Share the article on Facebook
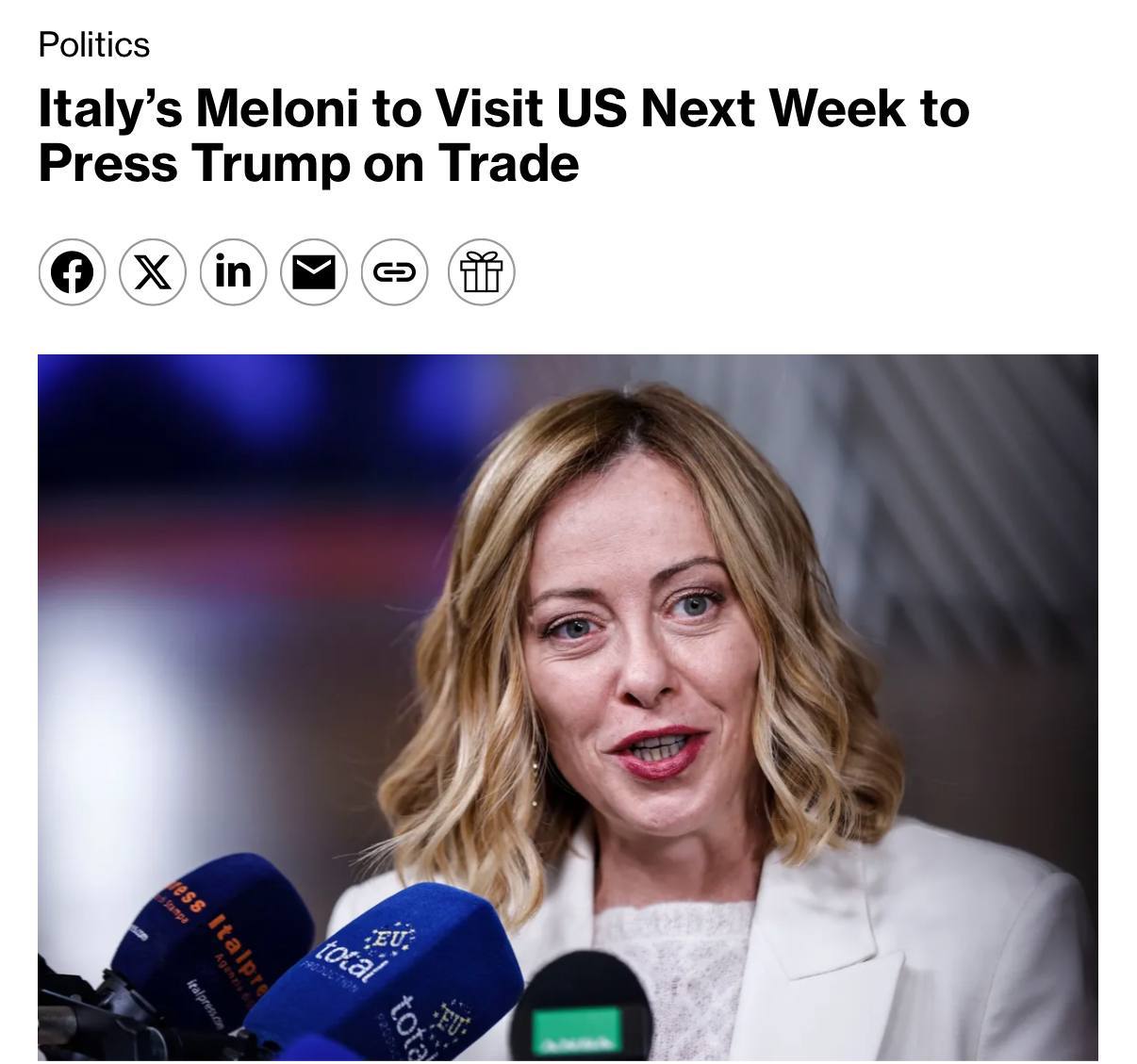Screen dimensions: 1137x1064 coord(72,272)
